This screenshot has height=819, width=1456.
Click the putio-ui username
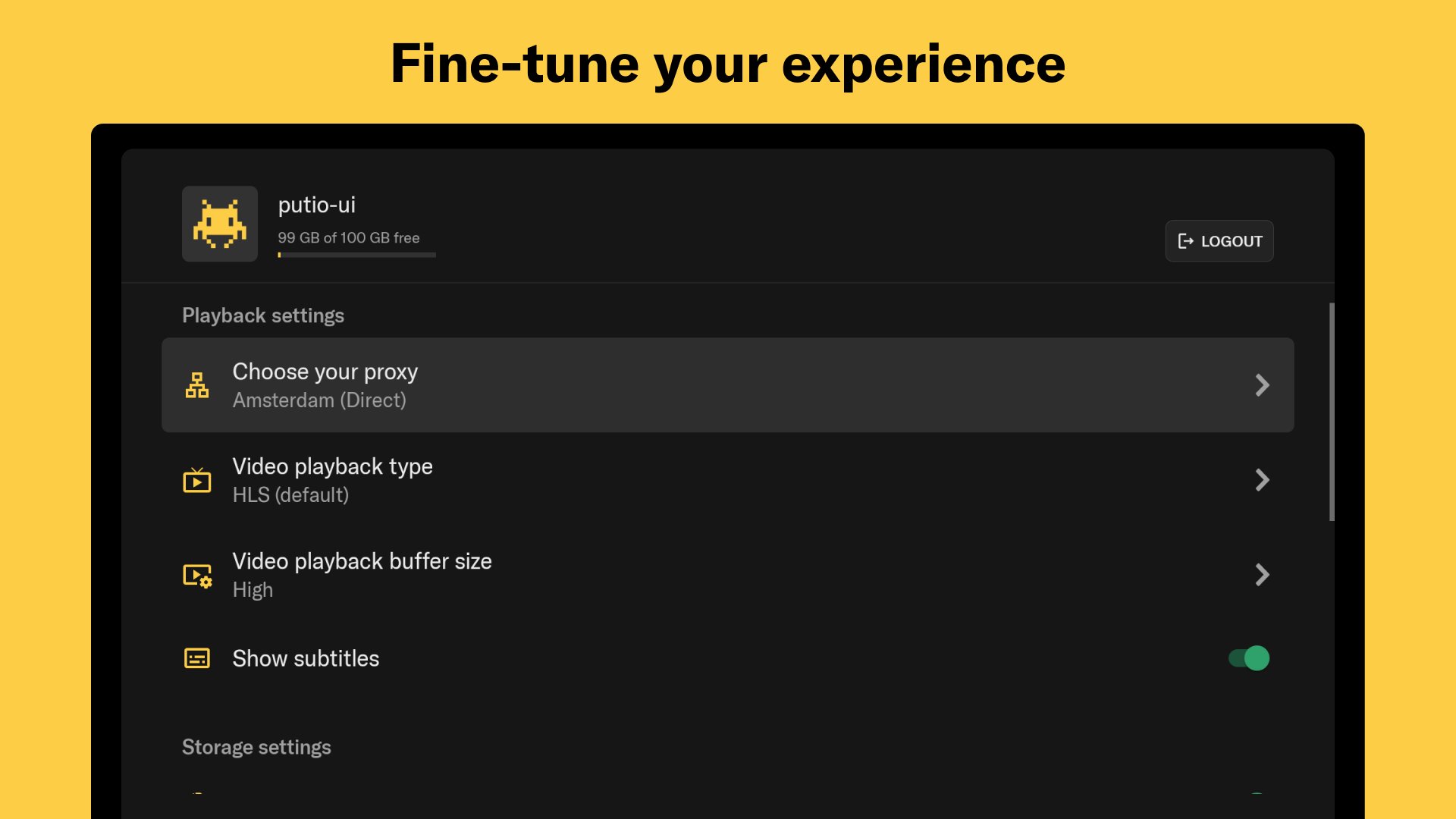[317, 205]
